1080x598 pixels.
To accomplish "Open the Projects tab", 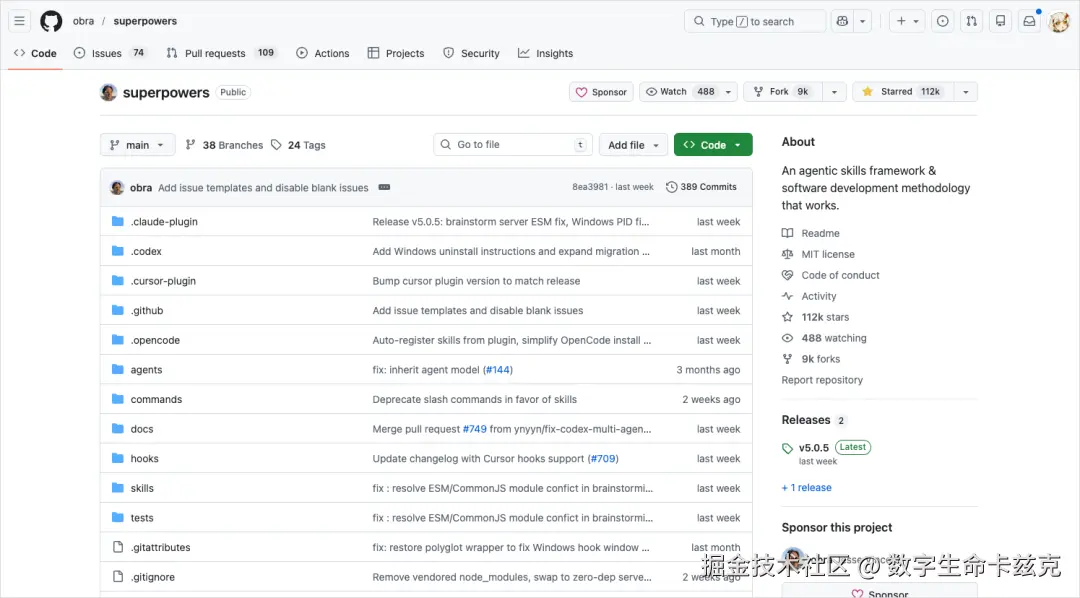I will tap(396, 53).
